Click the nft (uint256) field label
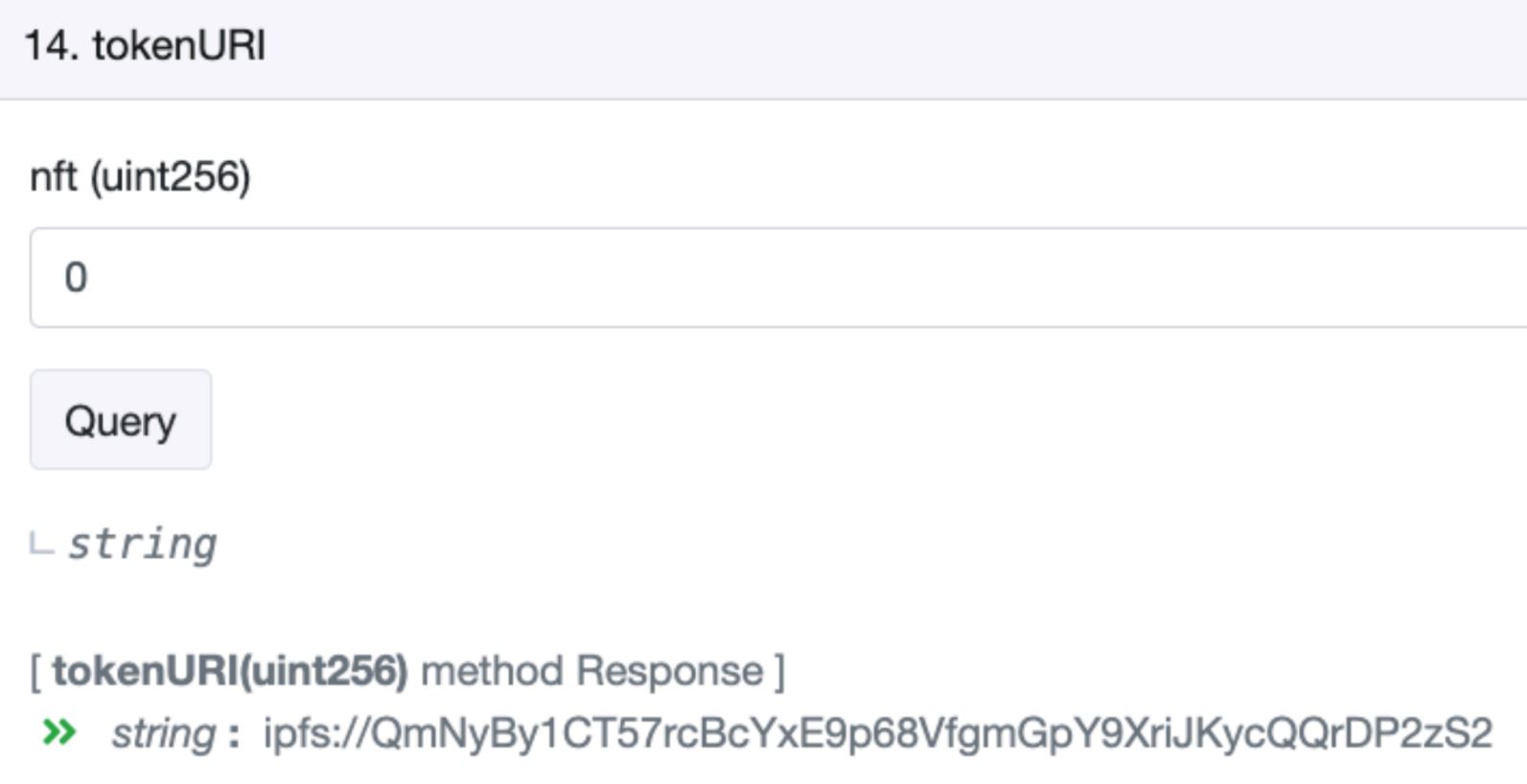This screenshot has width=1527, height=784. tap(140, 176)
